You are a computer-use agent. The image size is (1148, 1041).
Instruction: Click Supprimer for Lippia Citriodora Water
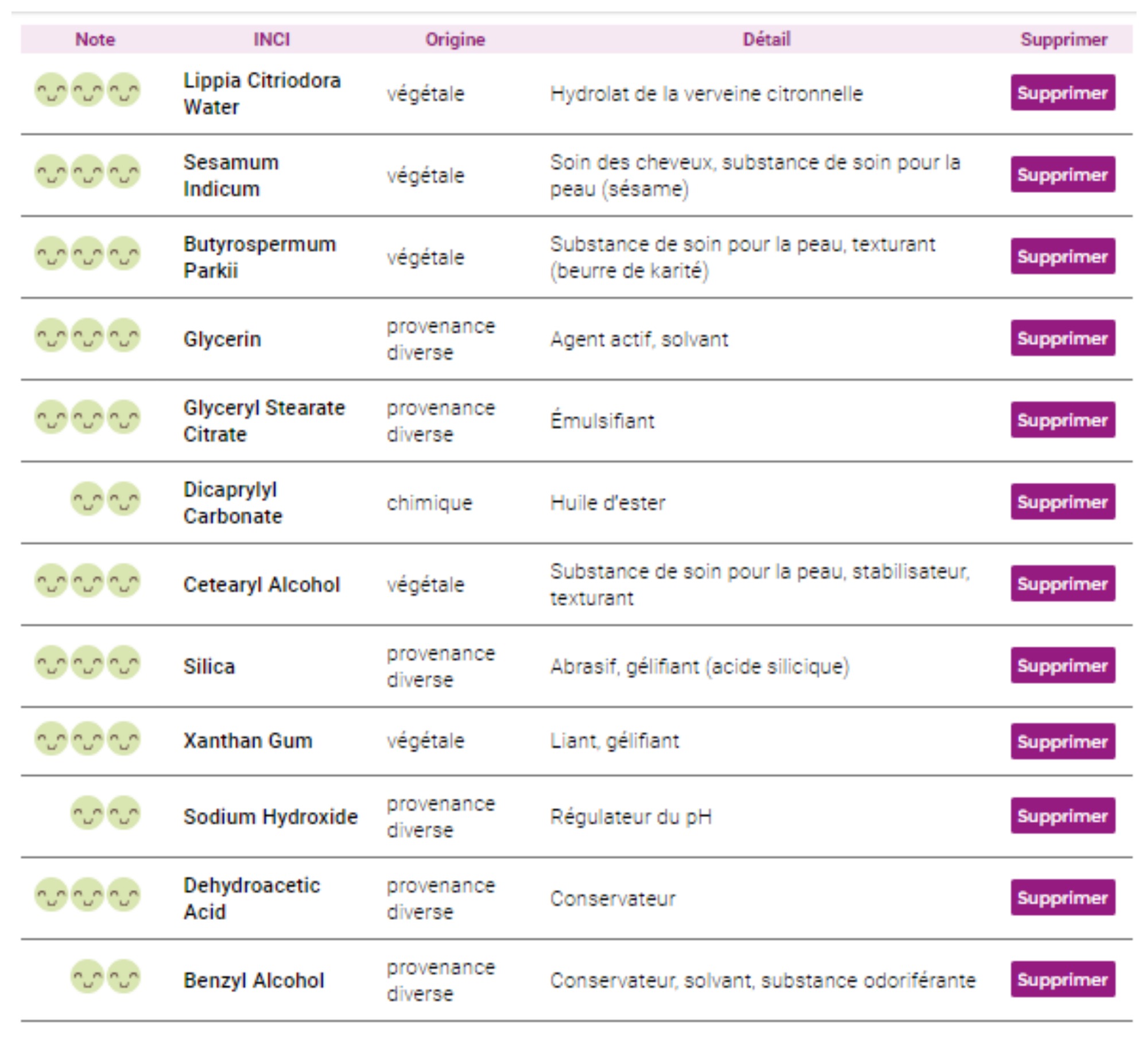click(1062, 92)
